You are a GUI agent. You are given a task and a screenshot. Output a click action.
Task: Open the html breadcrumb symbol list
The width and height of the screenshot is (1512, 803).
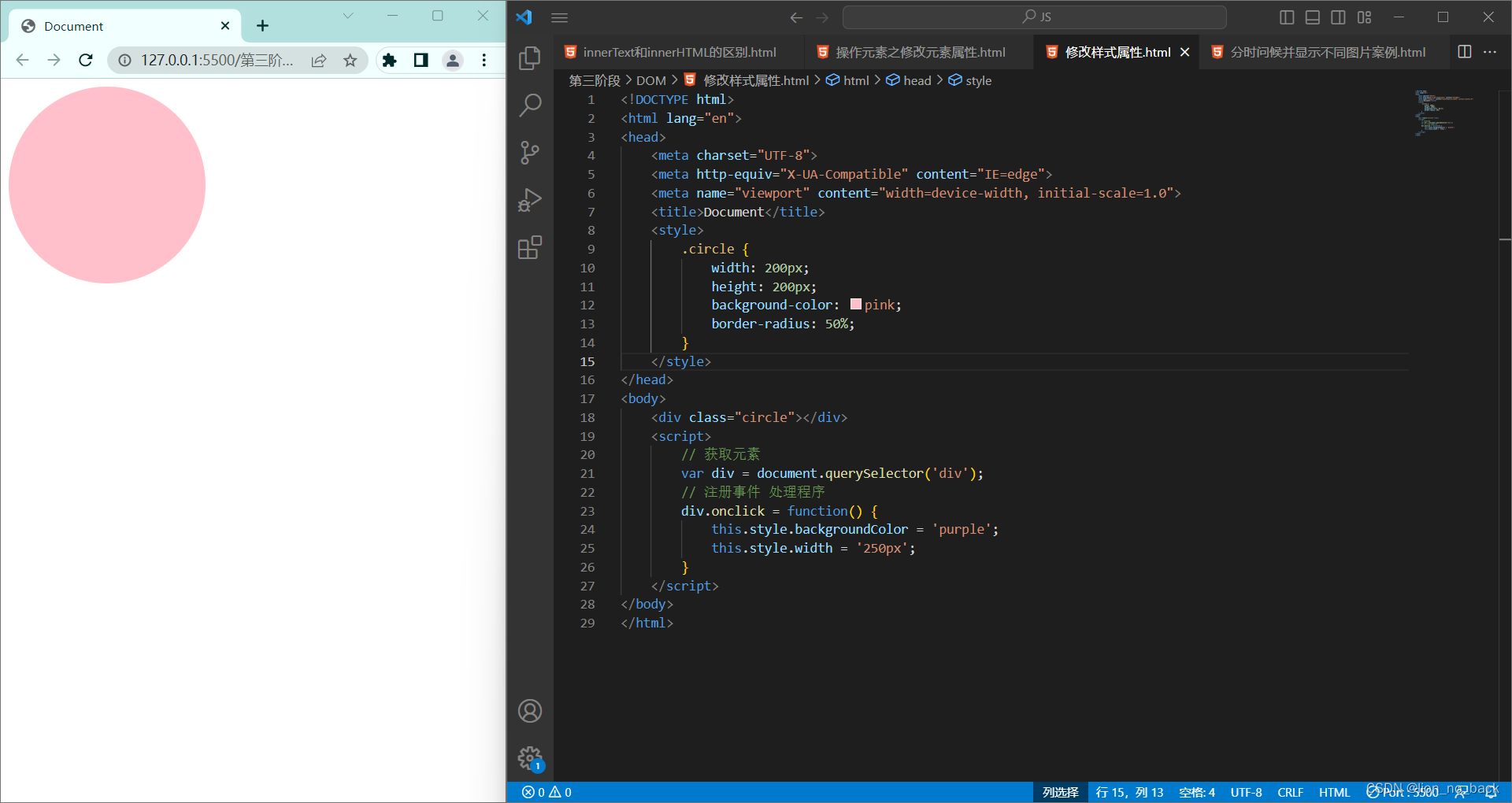(848, 80)
